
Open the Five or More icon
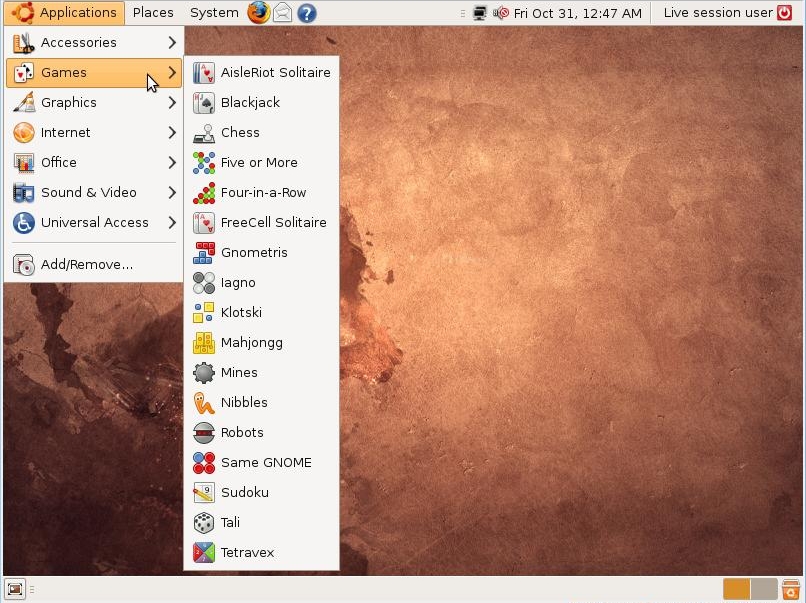(204, 162)
